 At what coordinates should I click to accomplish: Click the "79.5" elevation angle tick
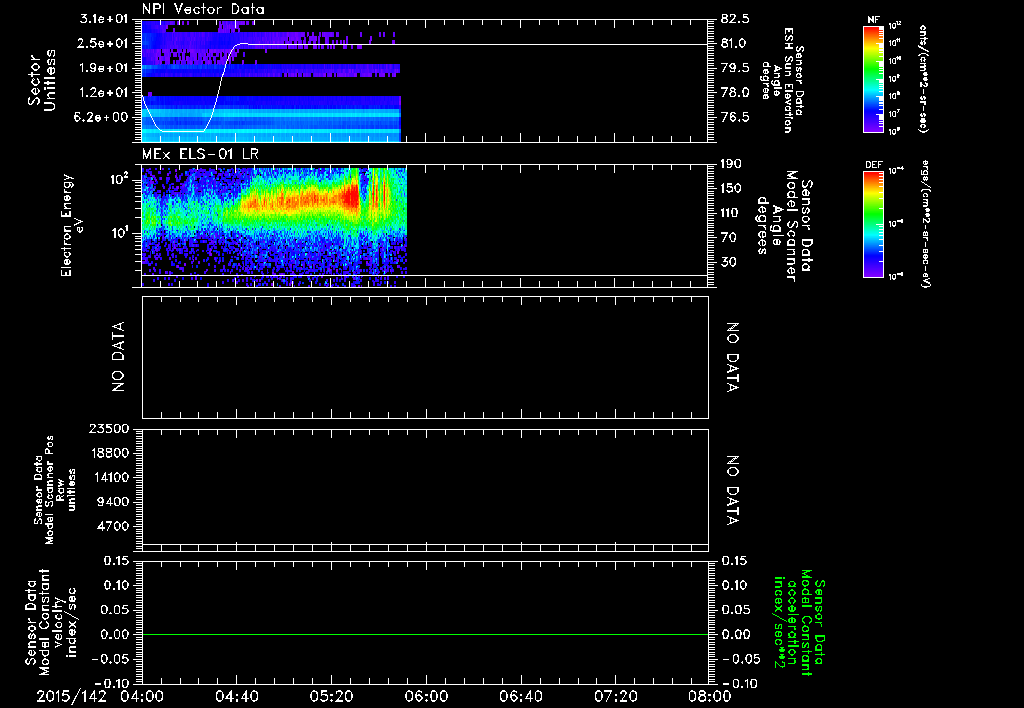(735, 68)
